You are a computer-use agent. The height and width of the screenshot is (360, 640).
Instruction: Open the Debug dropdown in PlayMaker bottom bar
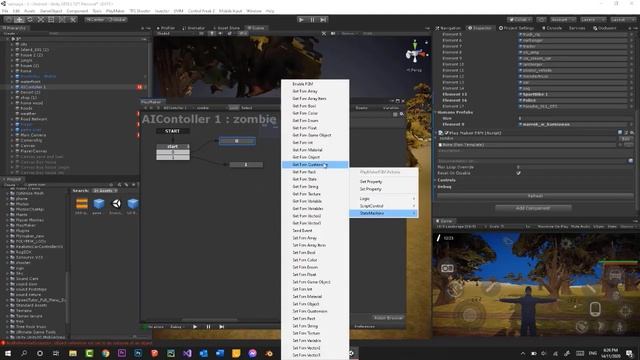(x=176, y=327)
